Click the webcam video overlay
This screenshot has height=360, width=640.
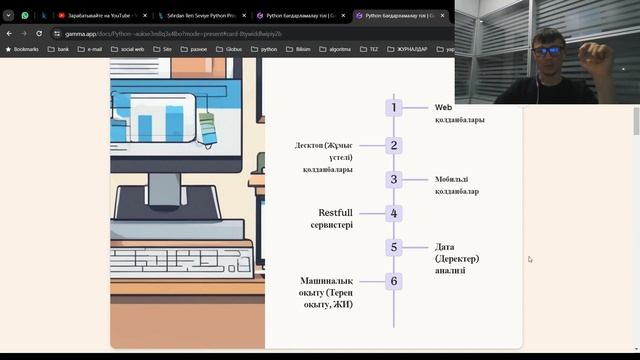547,52
